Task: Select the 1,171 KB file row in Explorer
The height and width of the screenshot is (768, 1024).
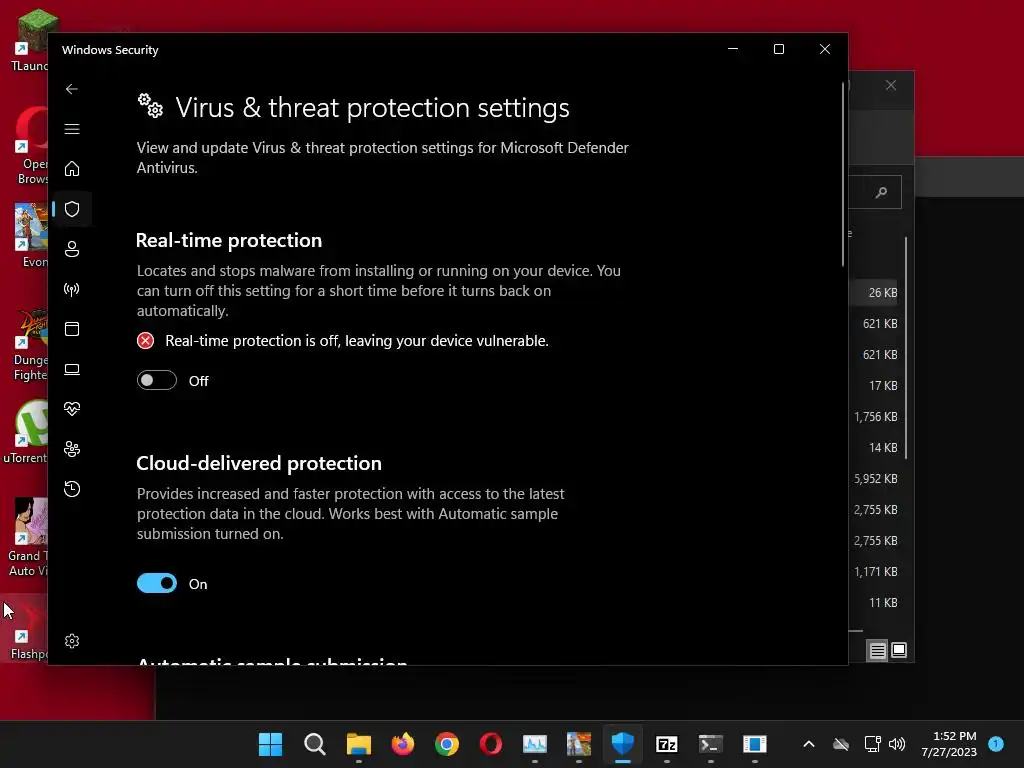Action: click(876, 571)
